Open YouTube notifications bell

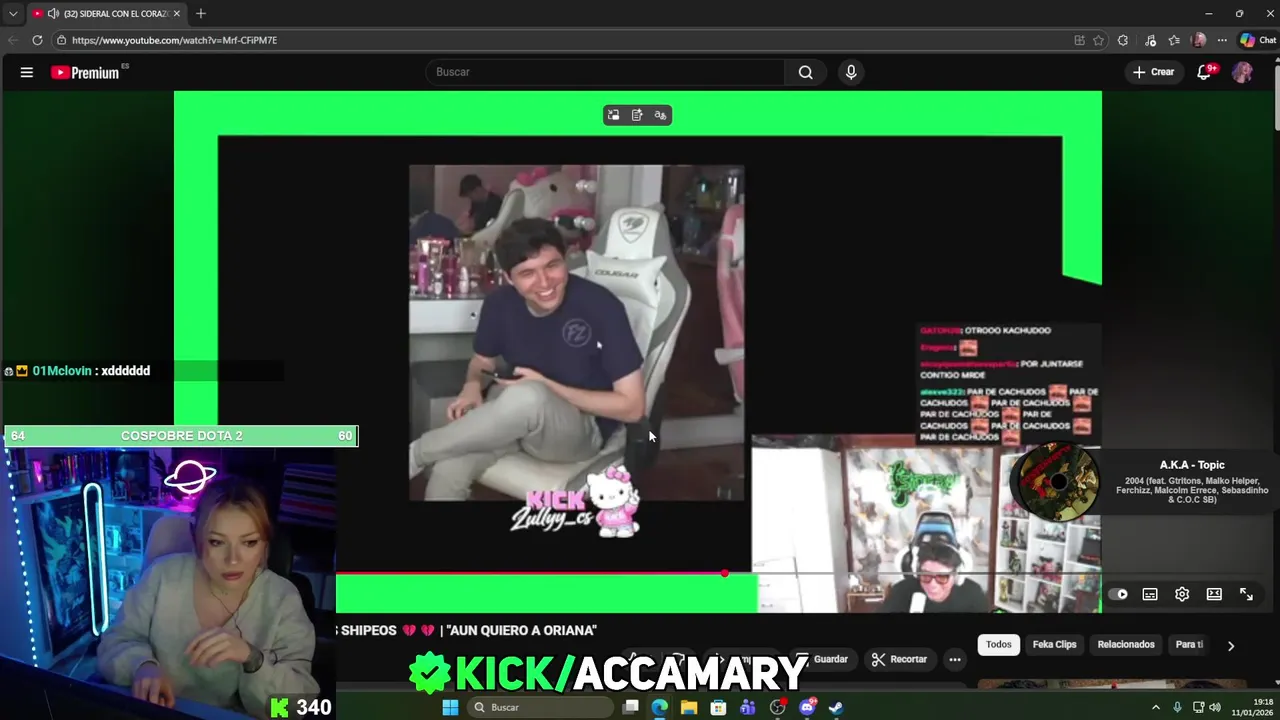coord(1205,72)
